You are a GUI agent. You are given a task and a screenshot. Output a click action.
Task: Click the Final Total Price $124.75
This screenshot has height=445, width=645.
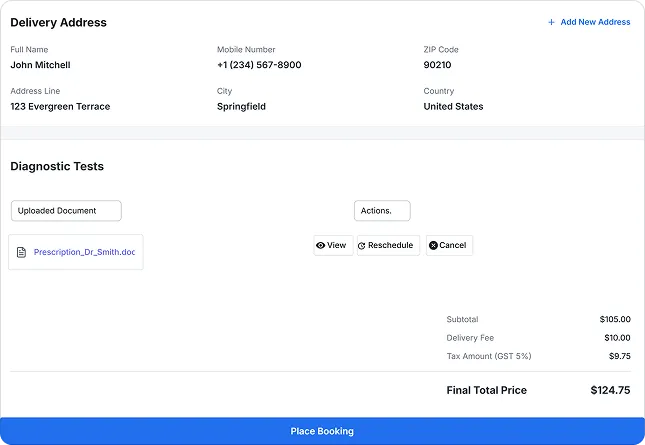[x=610, y=390]
